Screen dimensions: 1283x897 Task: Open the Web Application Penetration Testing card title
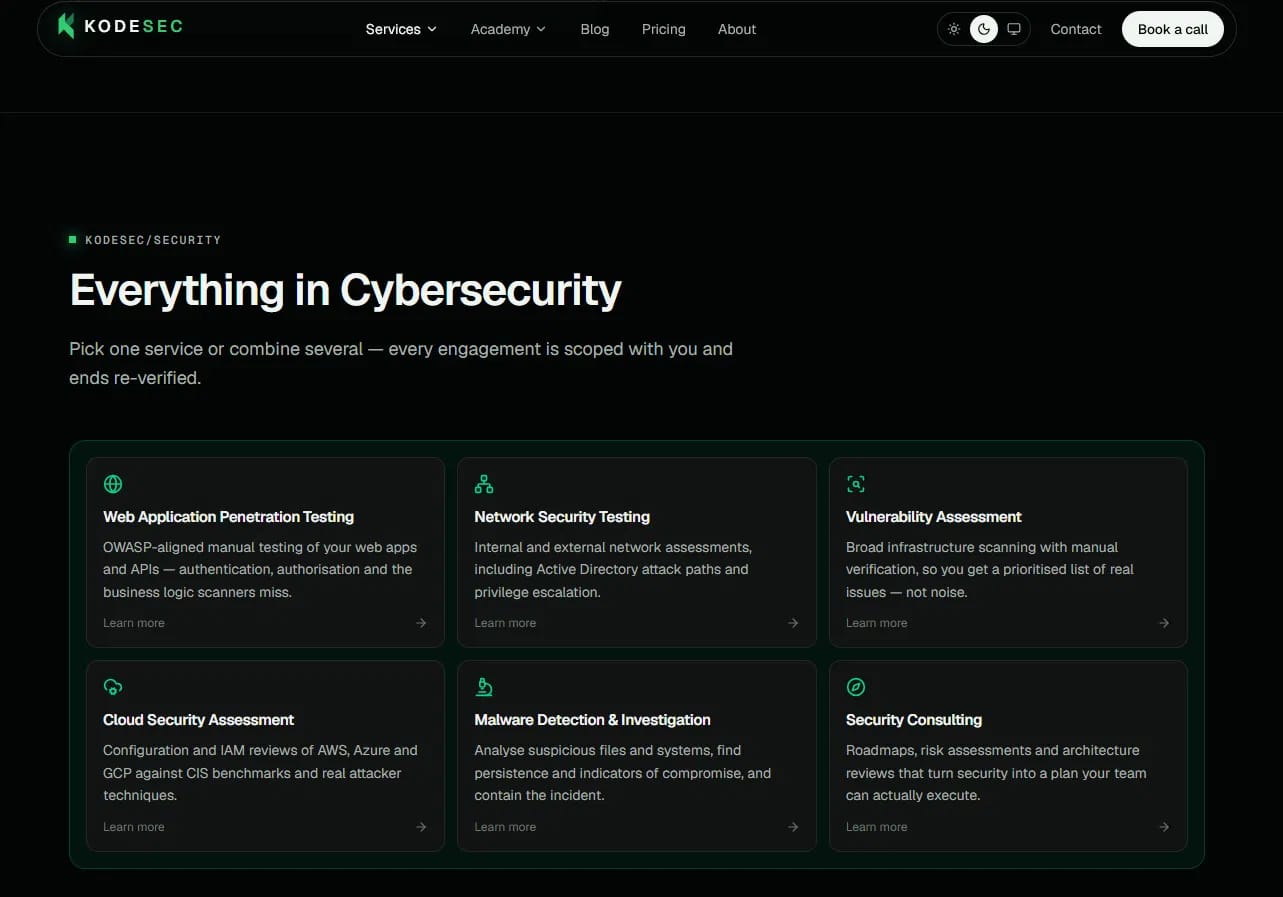click(x=229, y=517)
